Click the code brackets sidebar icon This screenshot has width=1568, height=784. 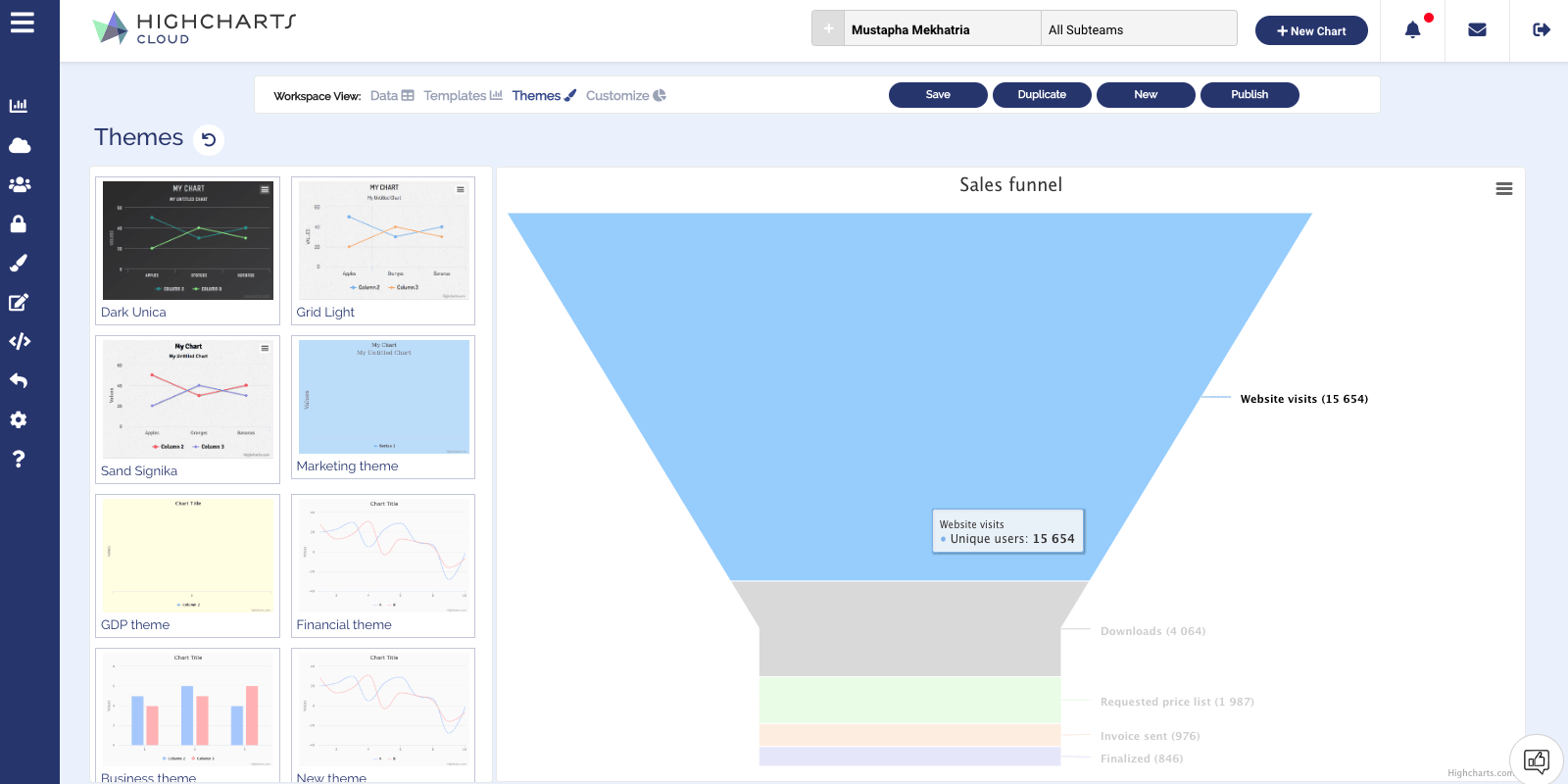click(x=19, y=341)
